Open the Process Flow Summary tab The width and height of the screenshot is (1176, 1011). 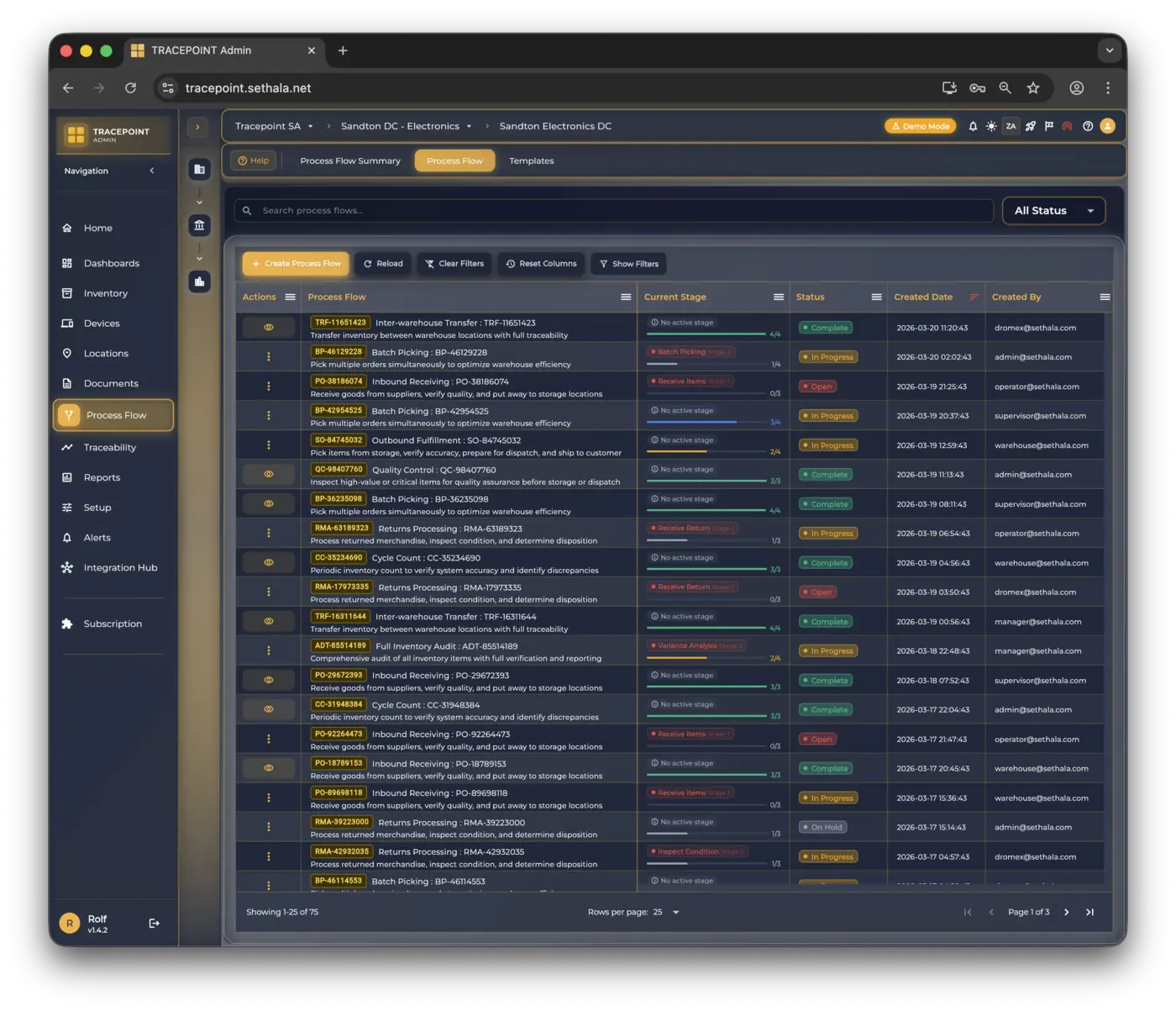(350, 161)
